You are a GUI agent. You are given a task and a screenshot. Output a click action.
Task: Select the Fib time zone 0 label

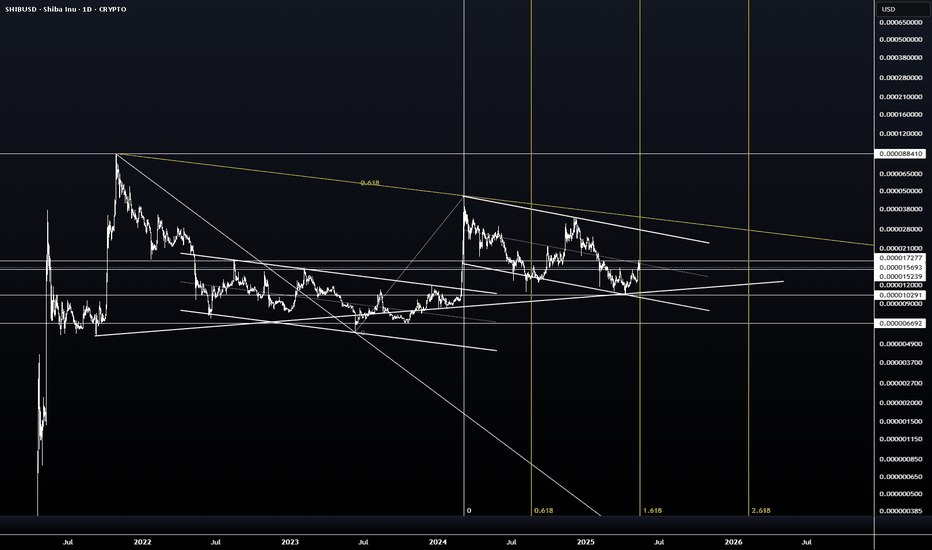pyautogui.click(x=469, y=511)
